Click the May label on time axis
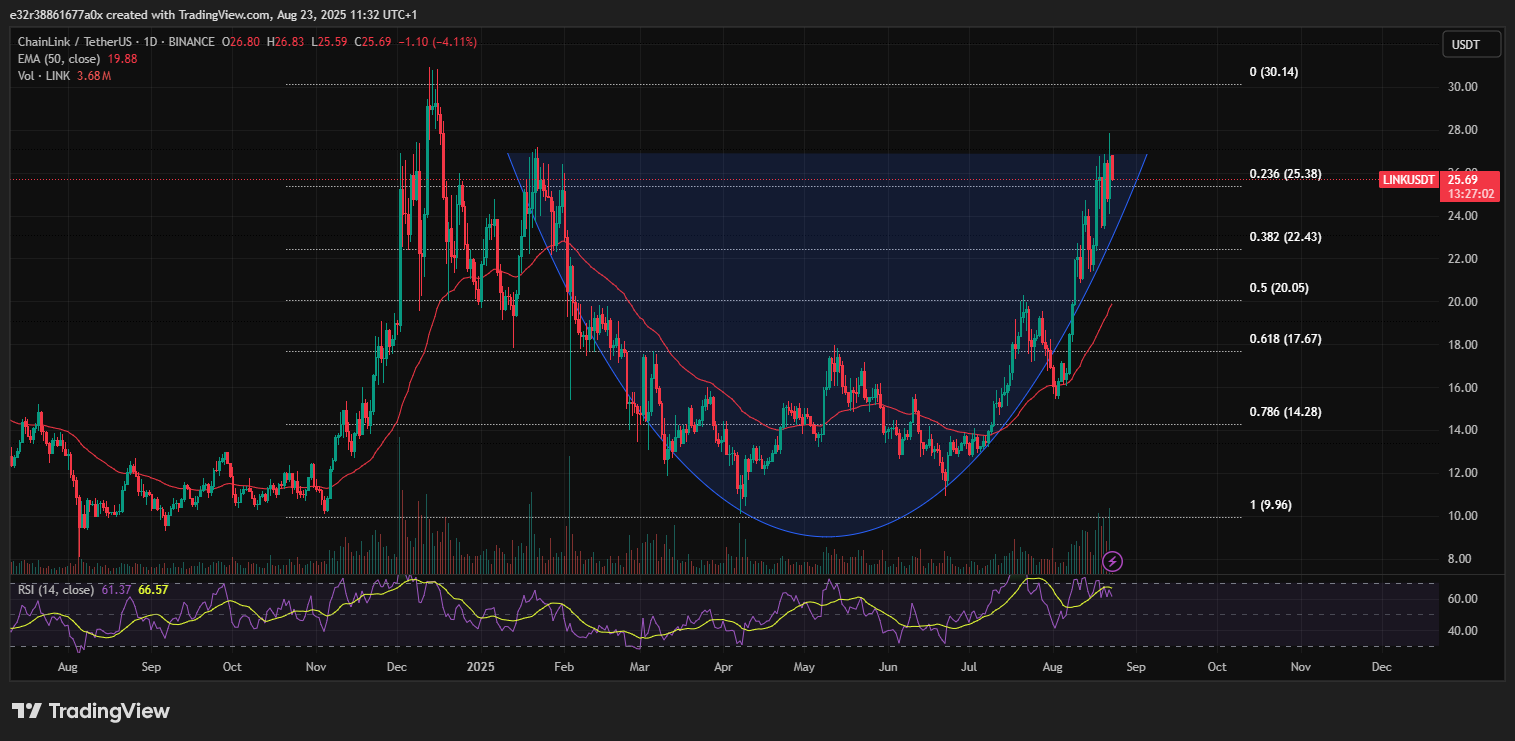This screenshot has height=741, width=1515. click(805, 665)
